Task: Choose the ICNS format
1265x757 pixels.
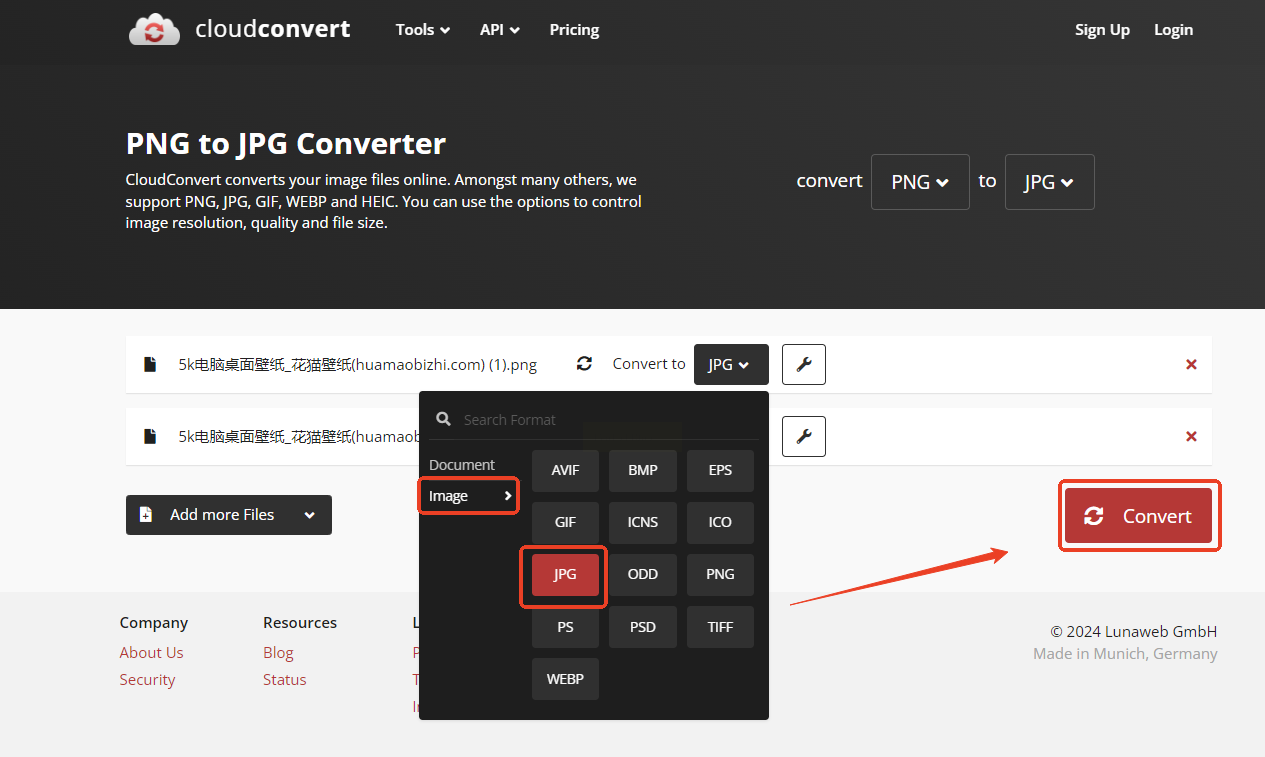Action: tap(643, 522)
